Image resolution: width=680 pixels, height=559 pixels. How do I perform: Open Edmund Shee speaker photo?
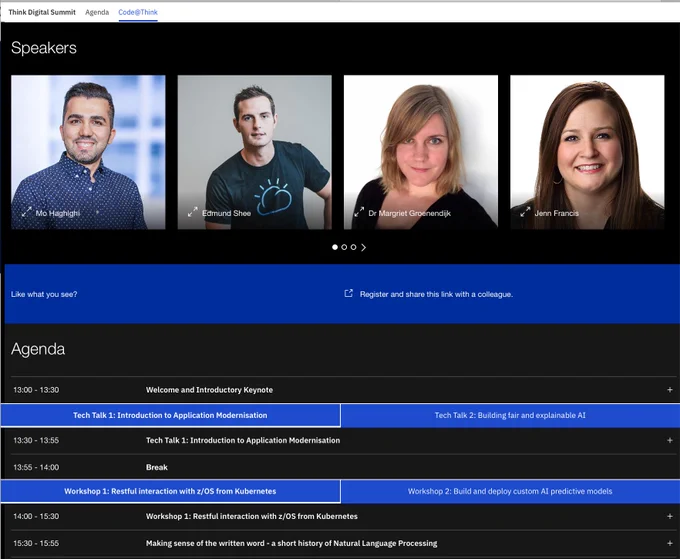255,152
